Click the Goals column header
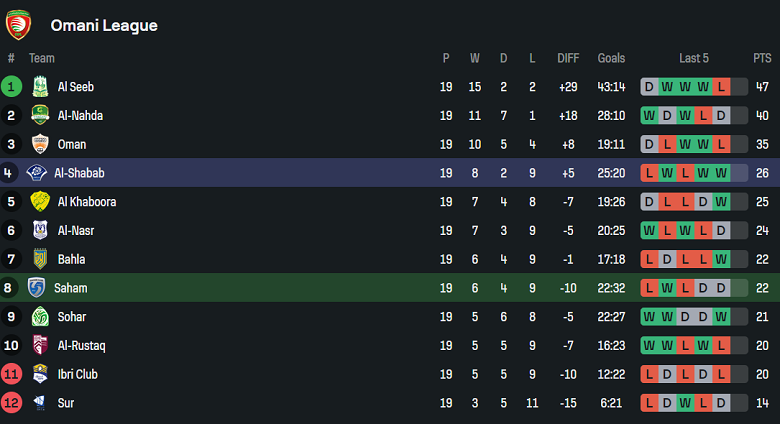Viewport: 780px width, 424px height. 611,58
